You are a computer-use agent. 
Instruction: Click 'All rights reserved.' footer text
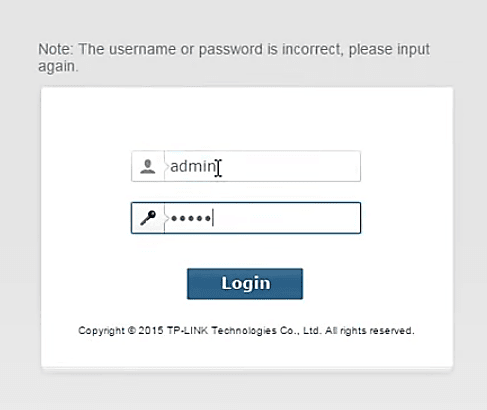[369, 330]
